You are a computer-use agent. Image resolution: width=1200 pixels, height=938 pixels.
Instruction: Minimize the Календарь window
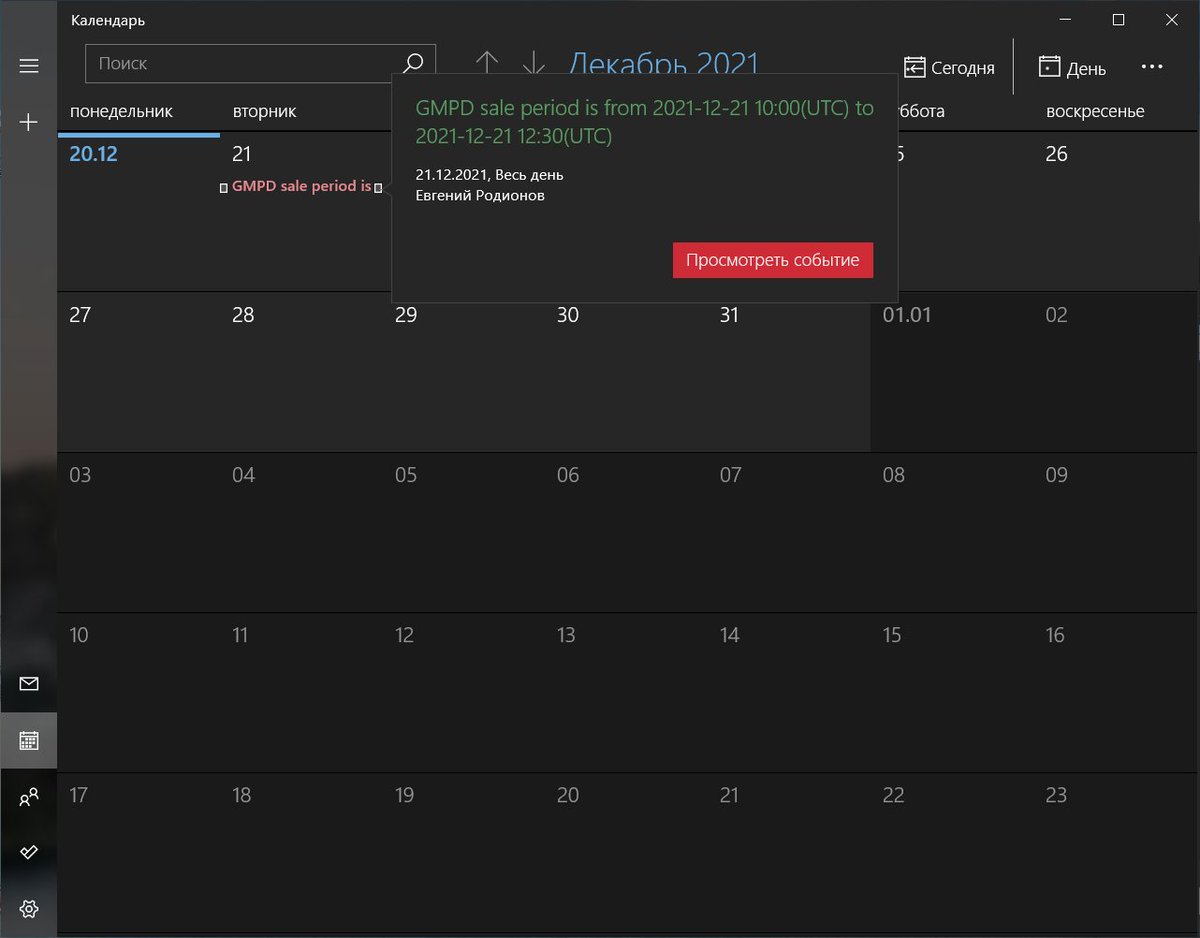1066,20
